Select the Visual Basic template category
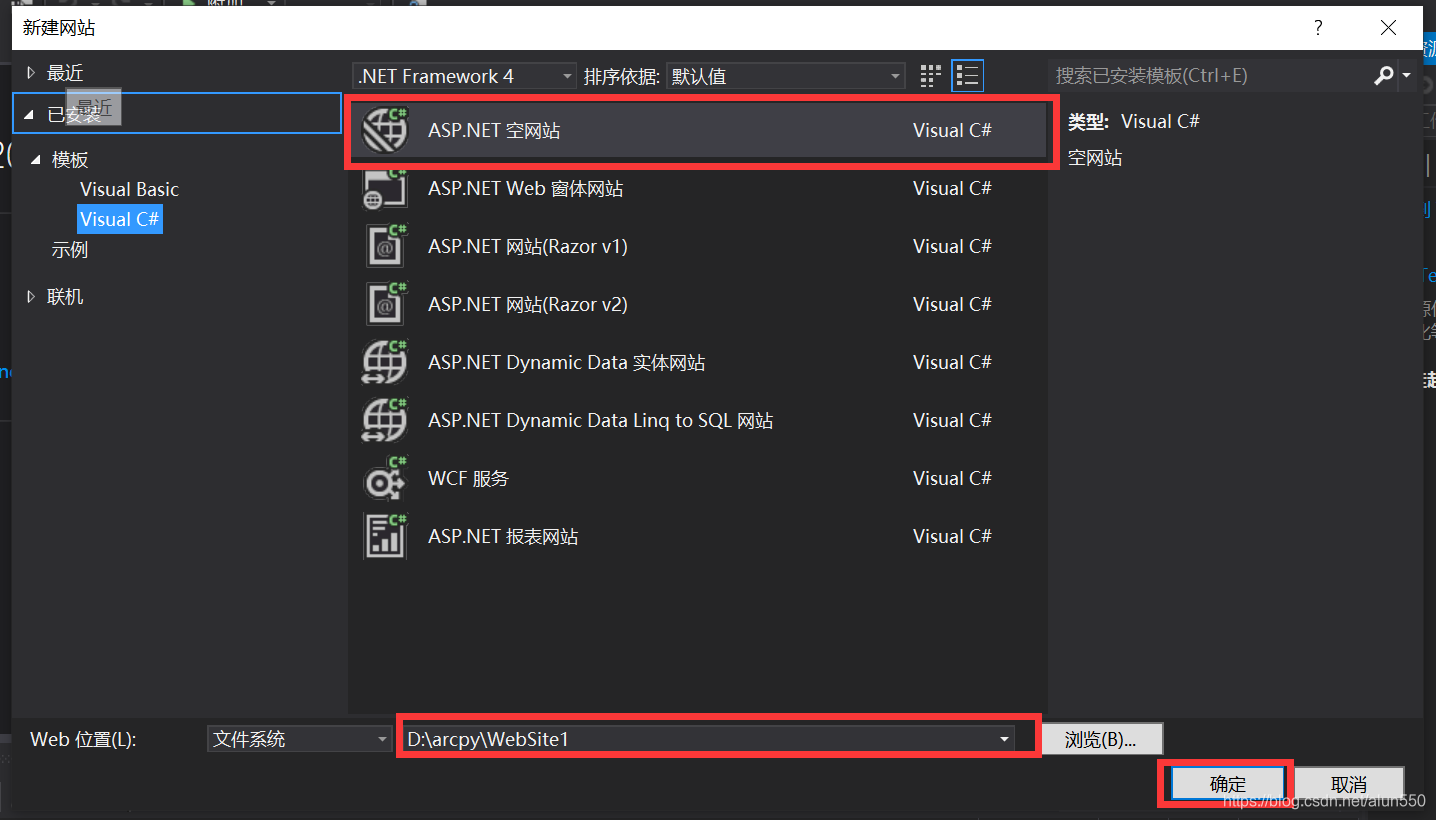Viewport: 1436px width, 820px height. 129,189
